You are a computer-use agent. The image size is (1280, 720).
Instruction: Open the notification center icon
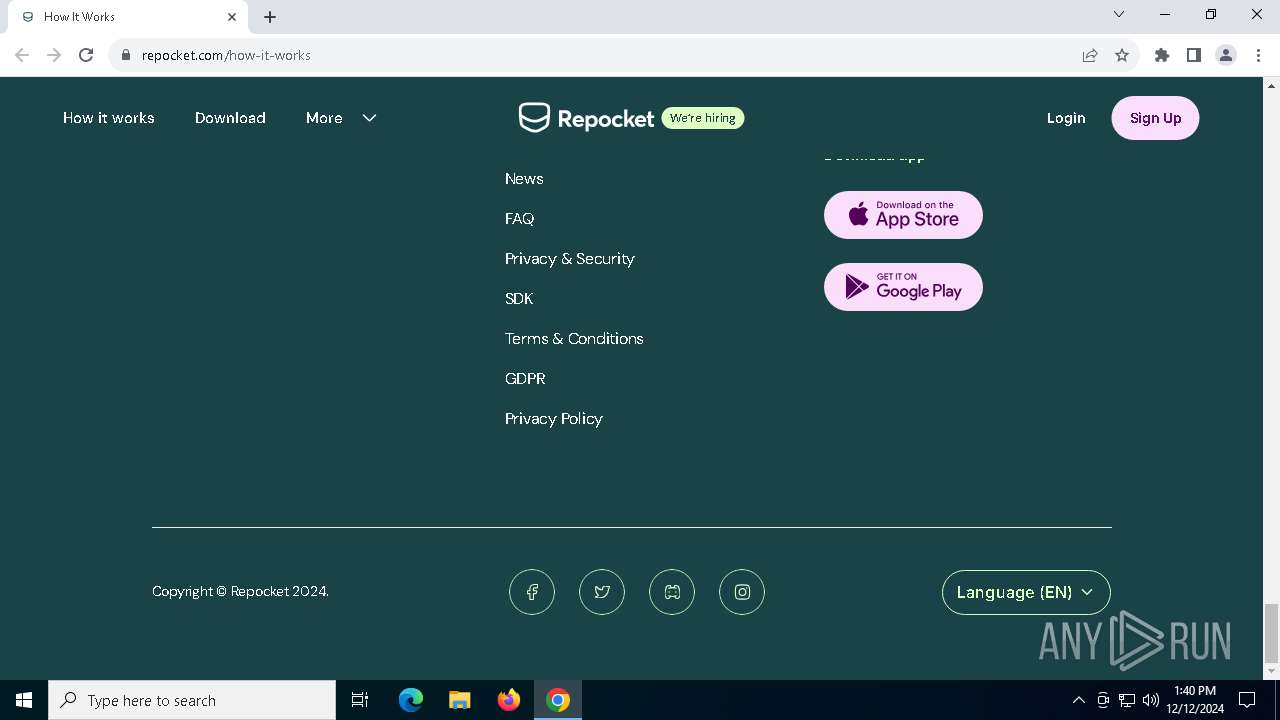tap(1247, 700)
